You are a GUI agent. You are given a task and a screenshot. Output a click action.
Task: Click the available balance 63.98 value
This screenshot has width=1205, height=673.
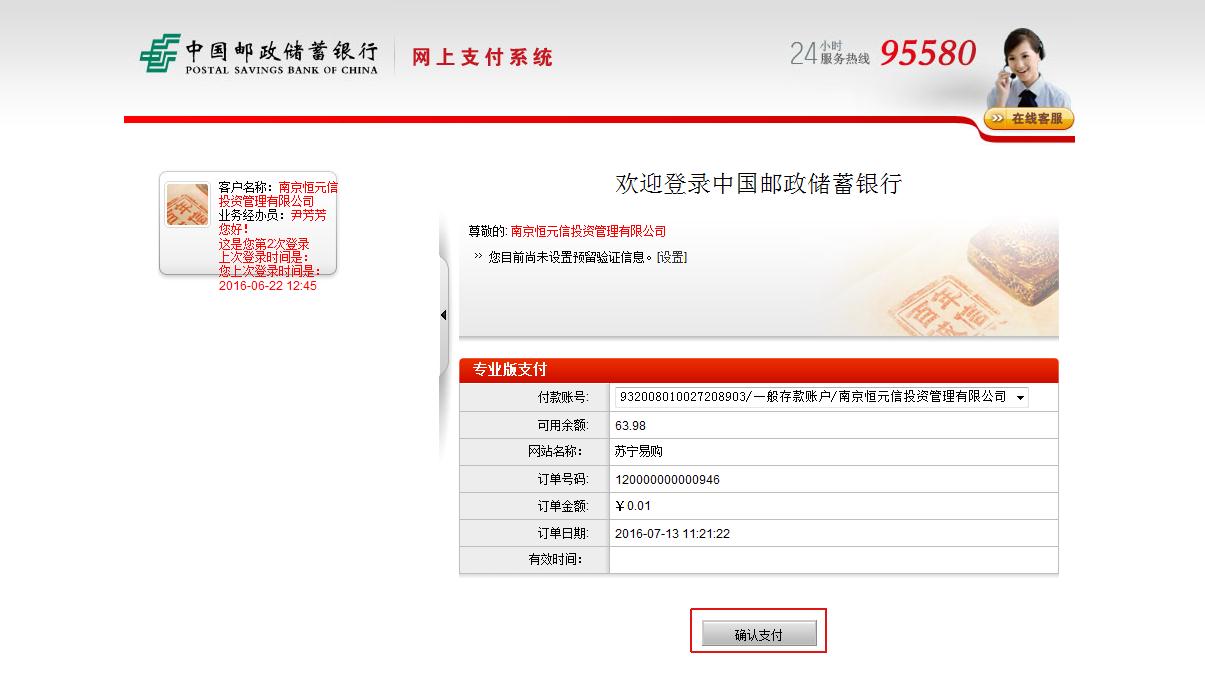(631, 426)
